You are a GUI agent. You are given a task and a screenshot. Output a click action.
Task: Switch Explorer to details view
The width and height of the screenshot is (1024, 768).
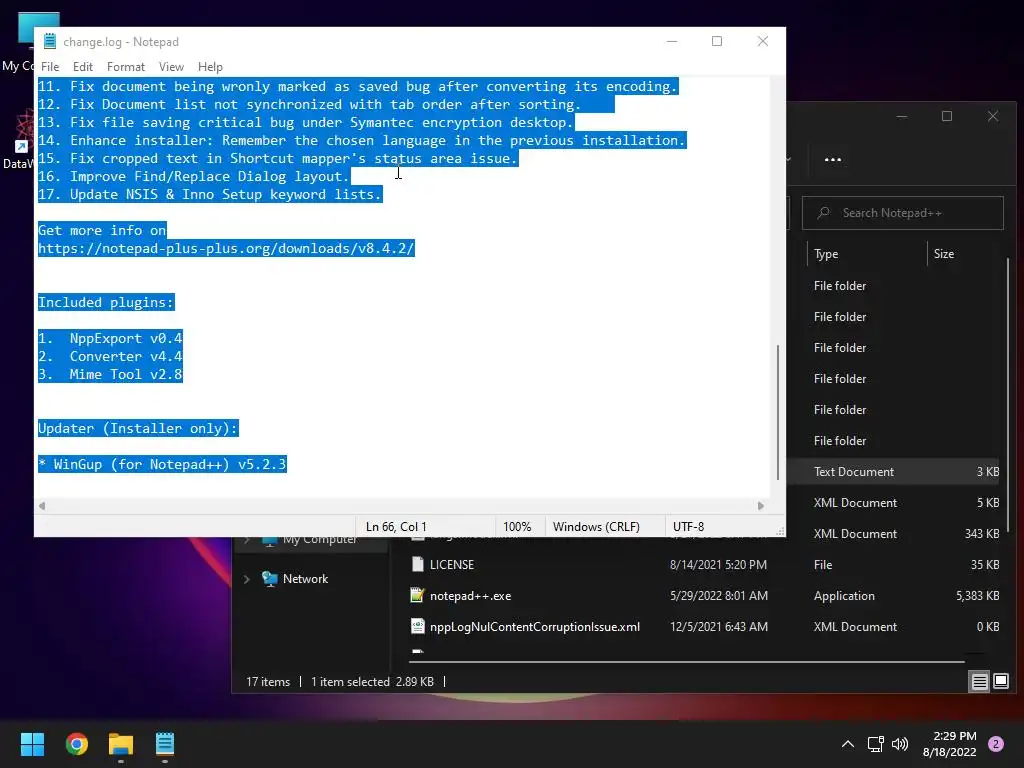pyautogui.click(x=980, y=682)
